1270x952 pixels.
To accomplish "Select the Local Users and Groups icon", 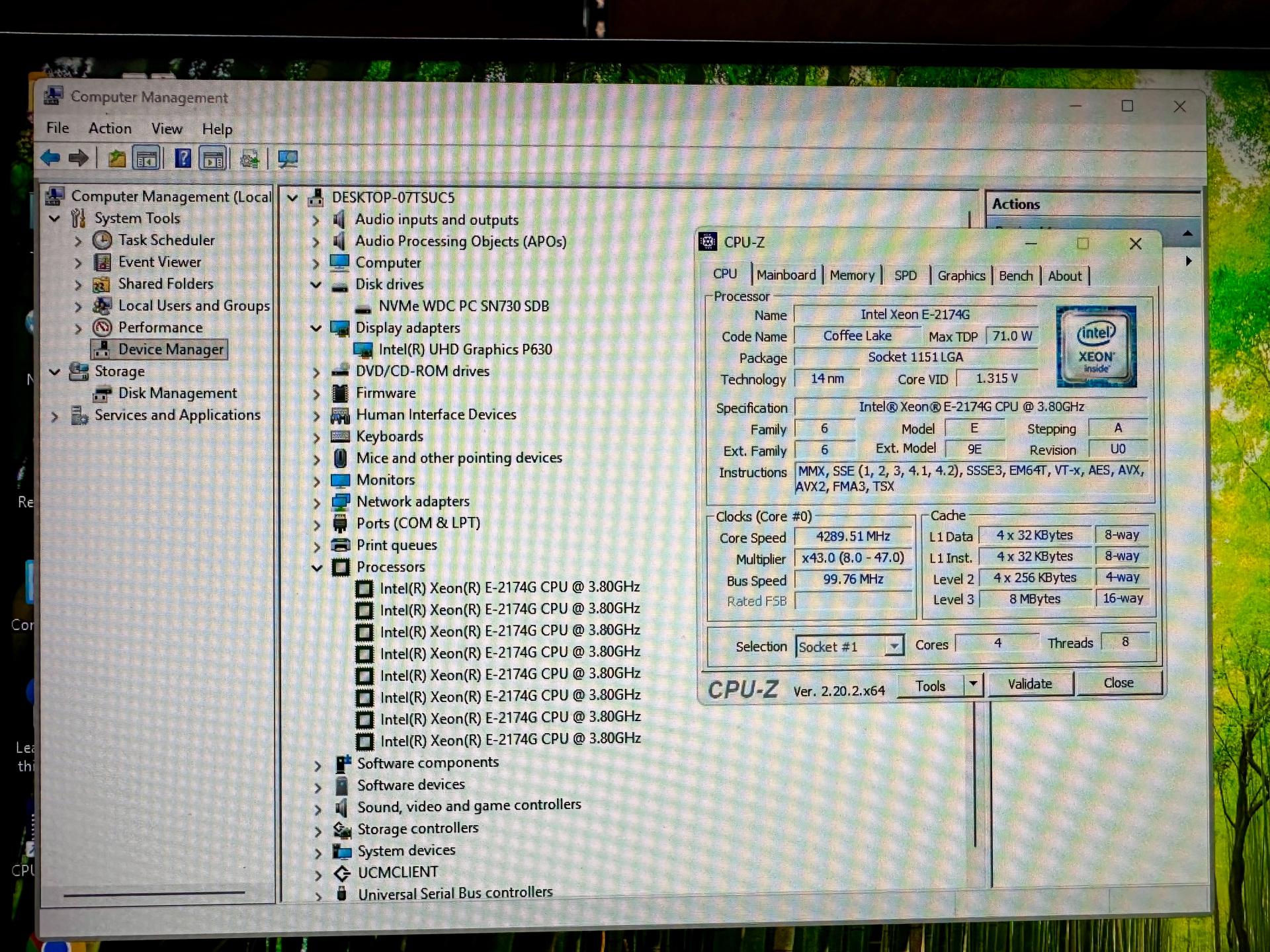I will coord(102,305).
